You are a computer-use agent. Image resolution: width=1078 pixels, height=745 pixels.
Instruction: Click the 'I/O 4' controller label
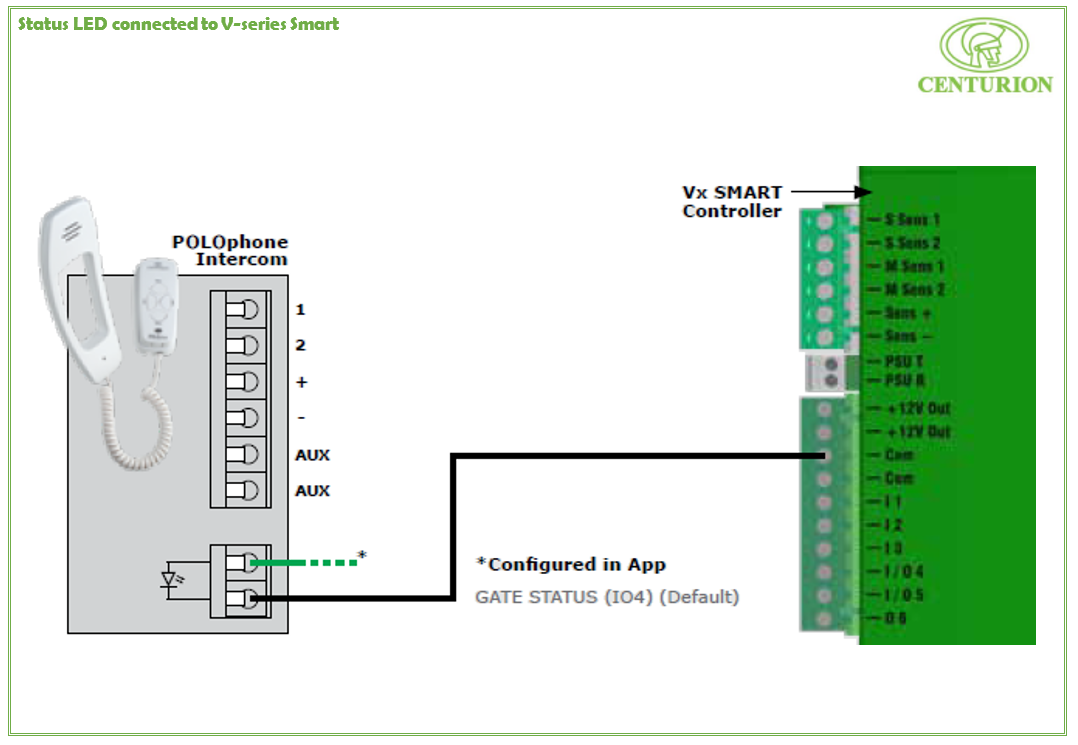903,572
